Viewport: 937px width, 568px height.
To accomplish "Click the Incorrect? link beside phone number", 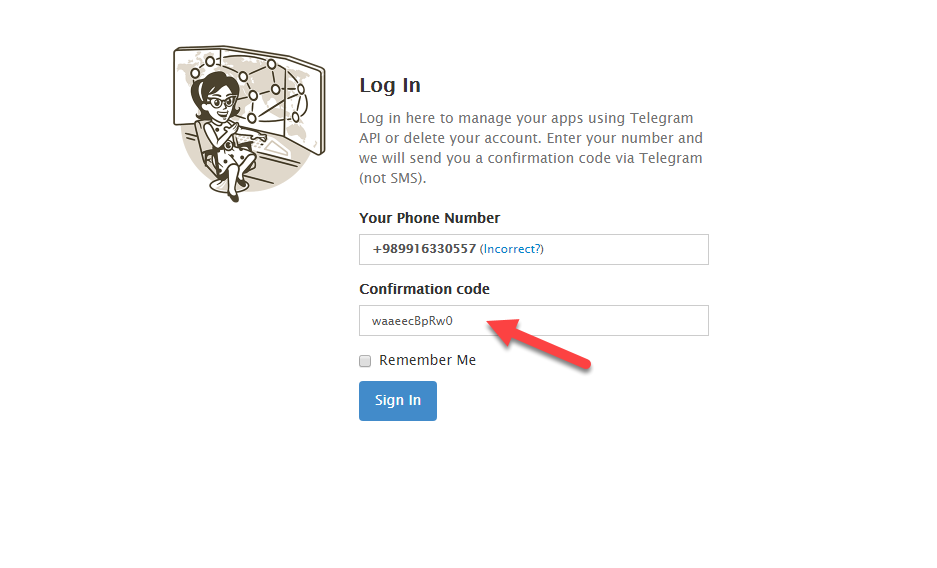I will coord(512,249).
